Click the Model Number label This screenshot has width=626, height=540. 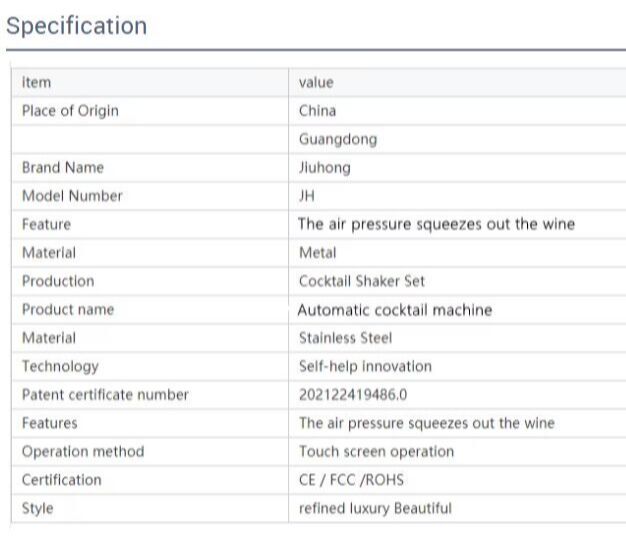click(x=72, y=196)
